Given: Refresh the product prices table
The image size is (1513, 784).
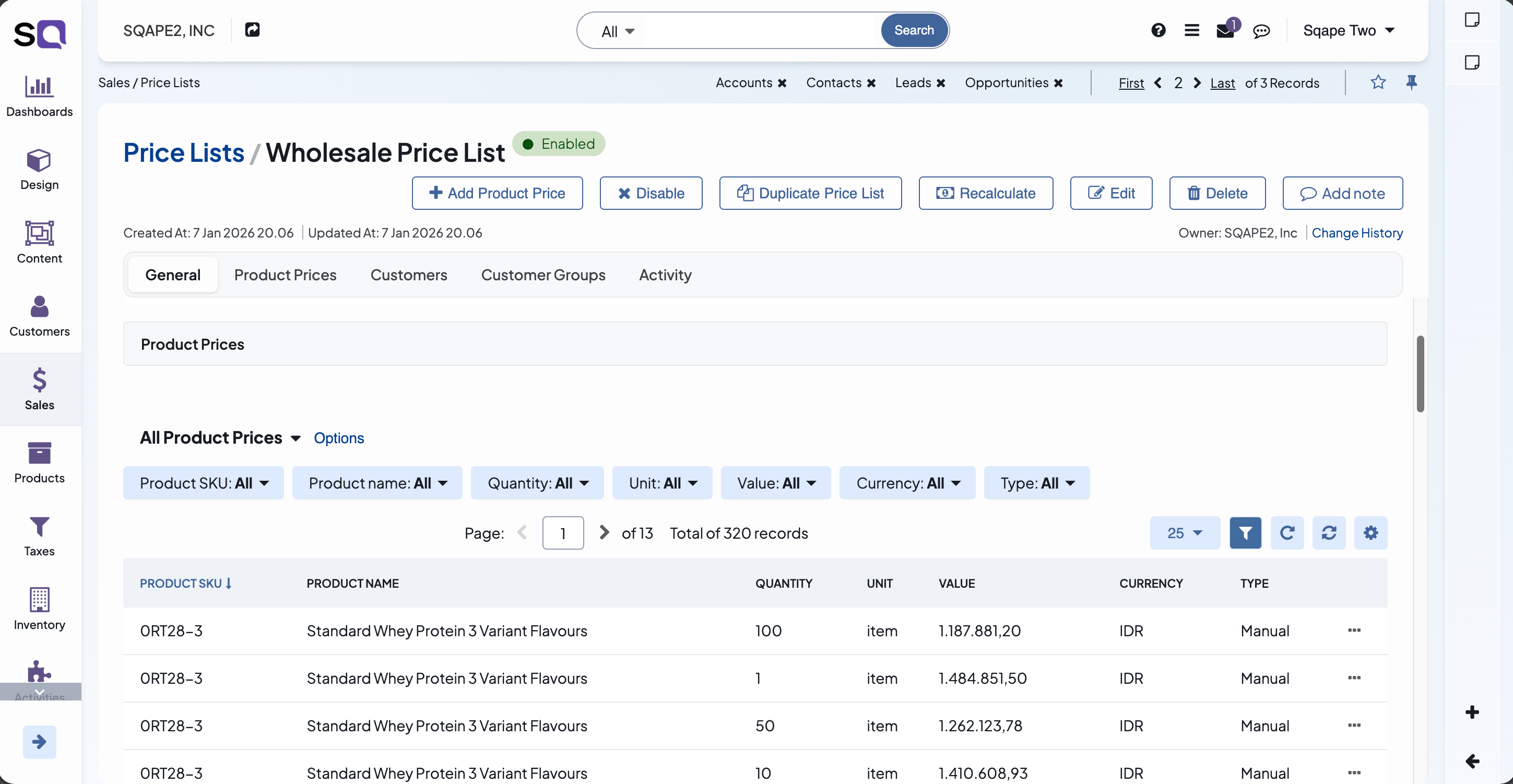Looking at the screenshot, I should [x=1287, y=532].
